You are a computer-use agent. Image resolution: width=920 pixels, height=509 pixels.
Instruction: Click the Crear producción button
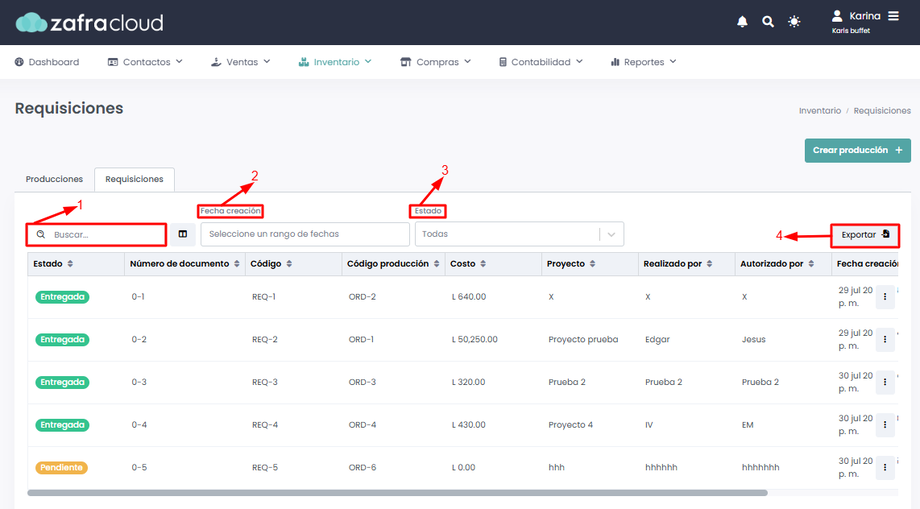click(857, 150)
